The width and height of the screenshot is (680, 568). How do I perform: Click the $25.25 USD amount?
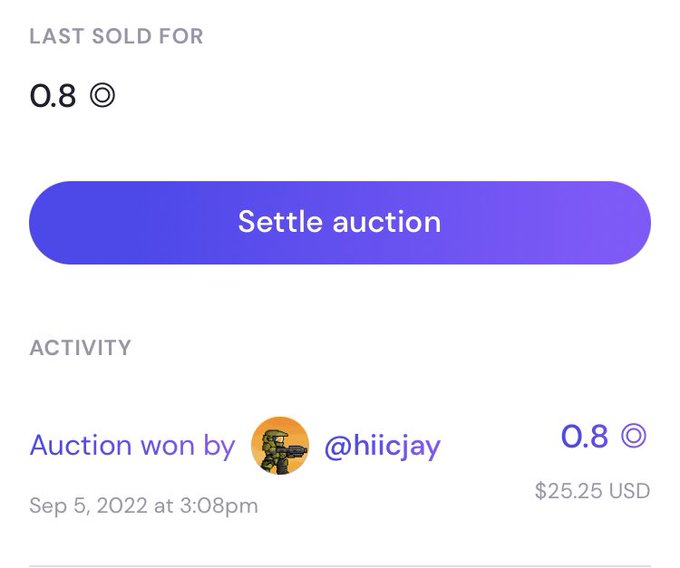[592, 491]
